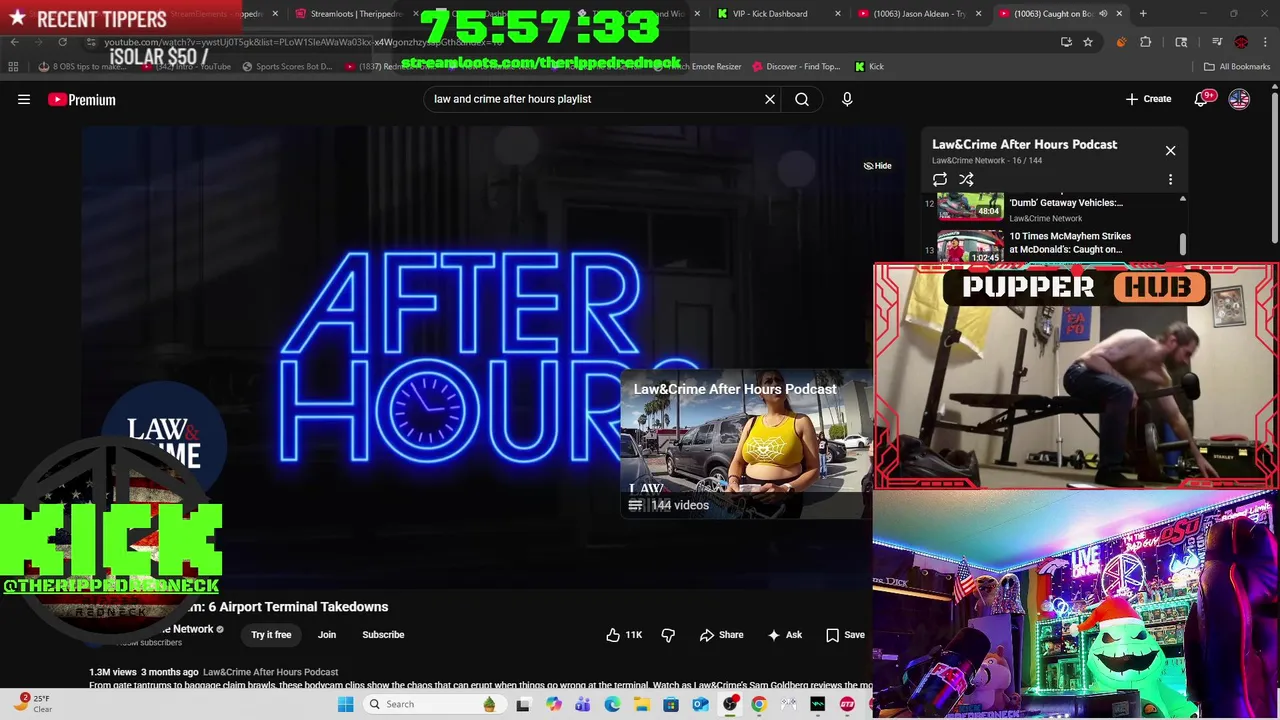Open the Create menu
This screenshot has width=1280, height=720.
coord(1148,99)
